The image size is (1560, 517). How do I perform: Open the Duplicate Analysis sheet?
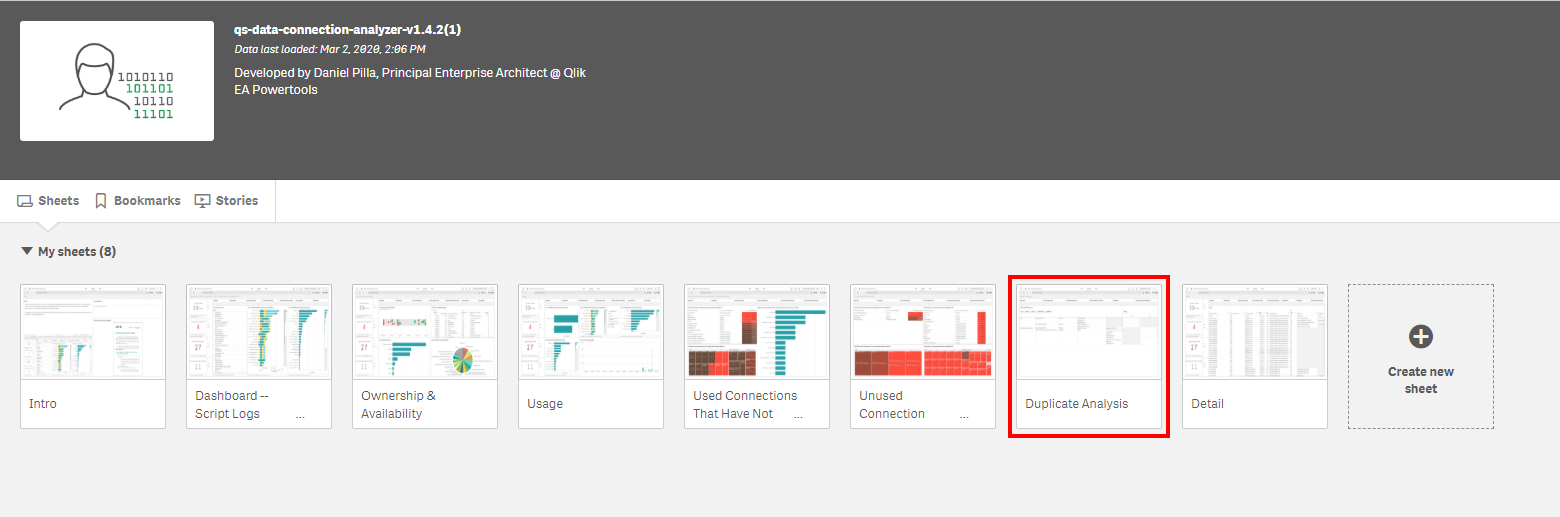point(1089,333)
